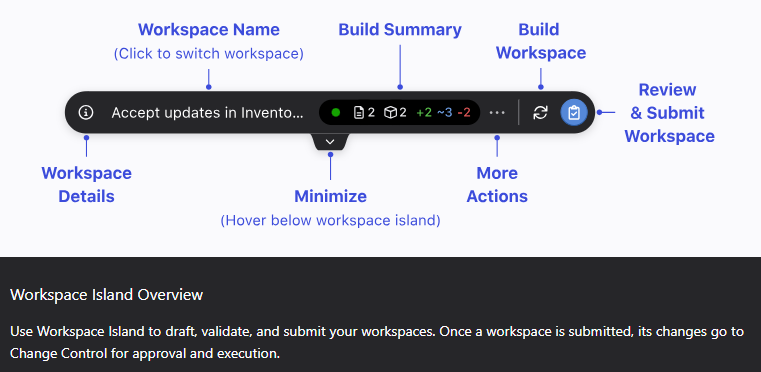Click the cube devices count icon

click(390, 113)
